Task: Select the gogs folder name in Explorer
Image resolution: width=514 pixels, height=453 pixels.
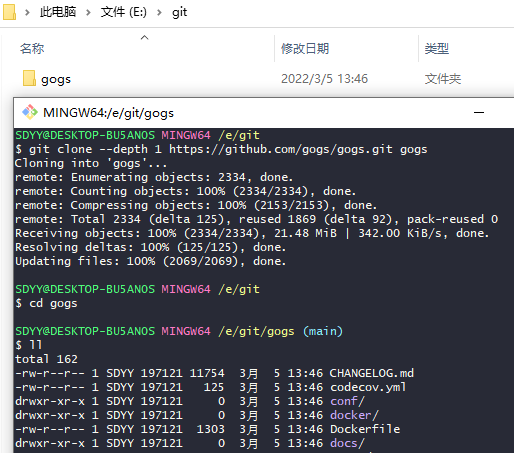Action: pyautogui.click(x=56, y=79)
